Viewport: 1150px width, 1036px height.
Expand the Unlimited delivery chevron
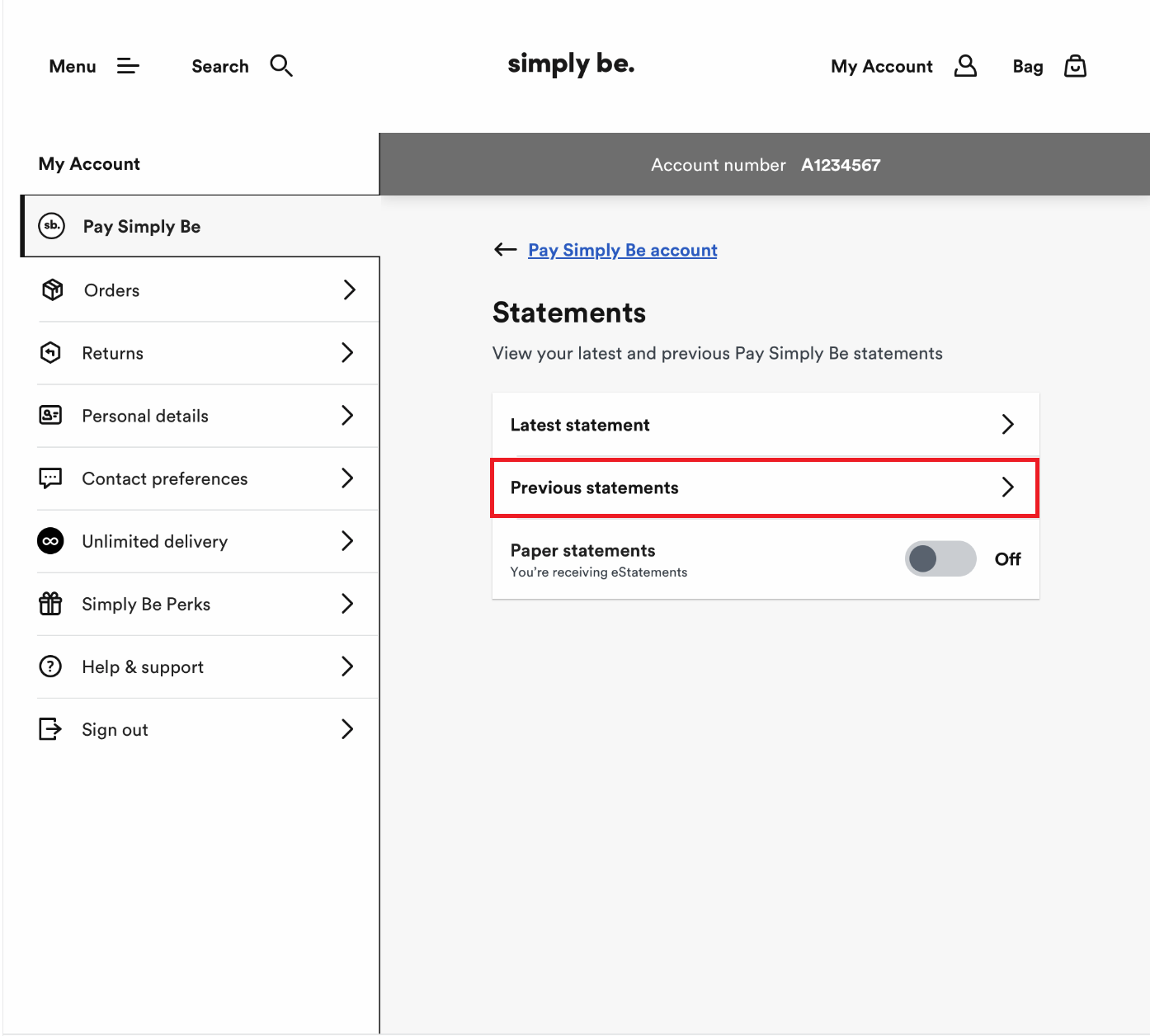tap(347, 541)
